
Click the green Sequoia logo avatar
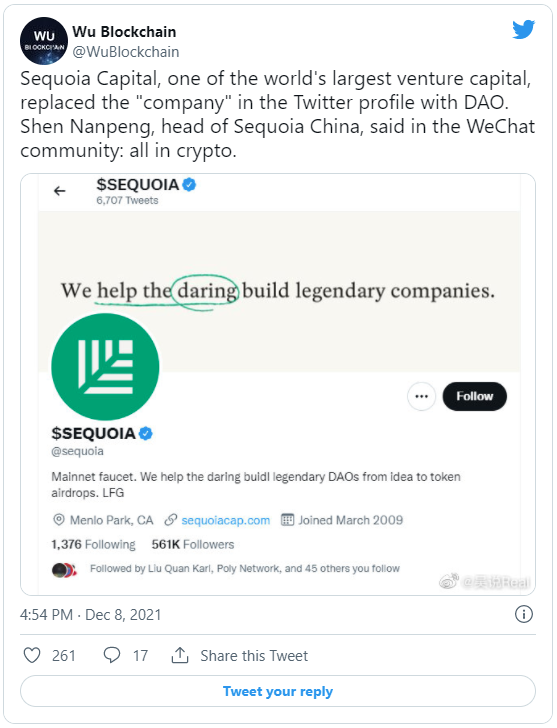[x=105, y=367]
